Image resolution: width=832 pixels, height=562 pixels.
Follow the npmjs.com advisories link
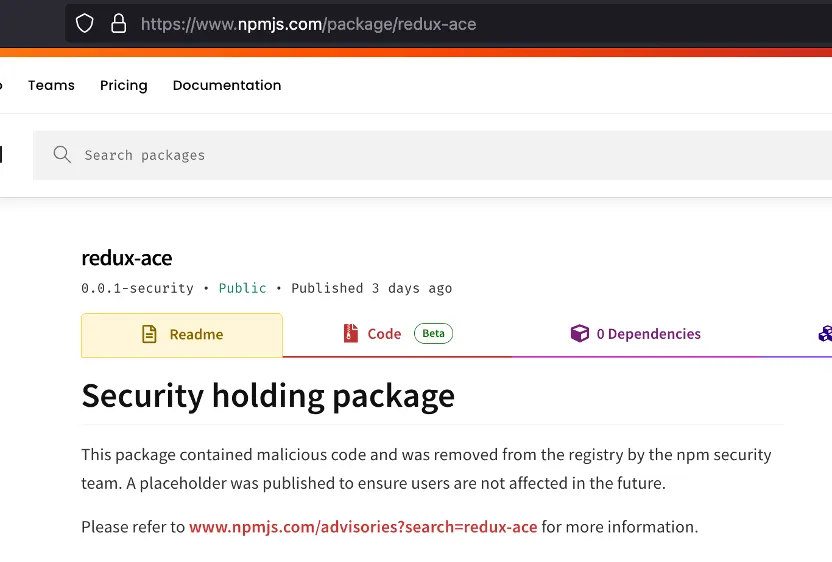363,527
